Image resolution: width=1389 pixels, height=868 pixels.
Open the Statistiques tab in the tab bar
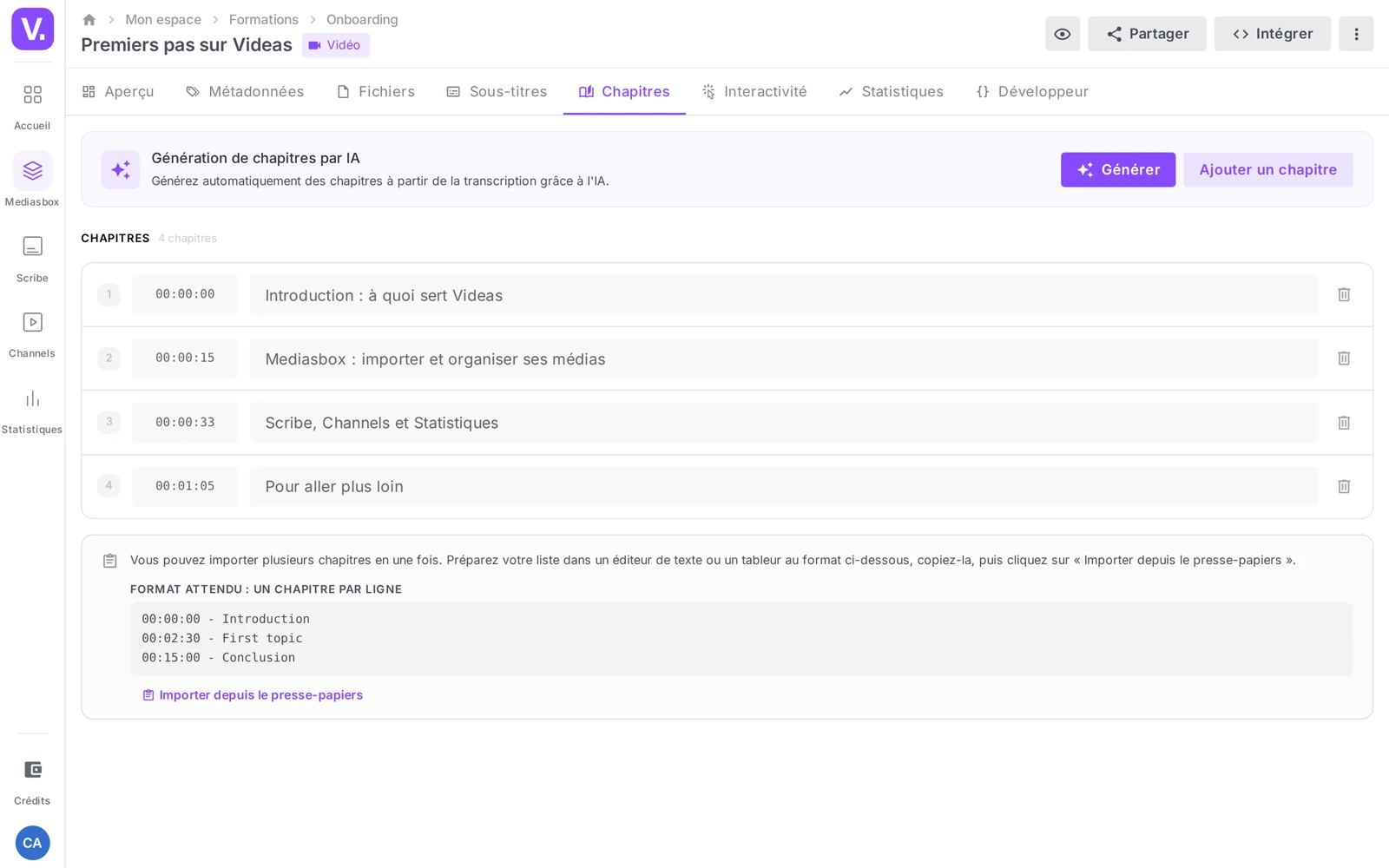tap(892, 91)
